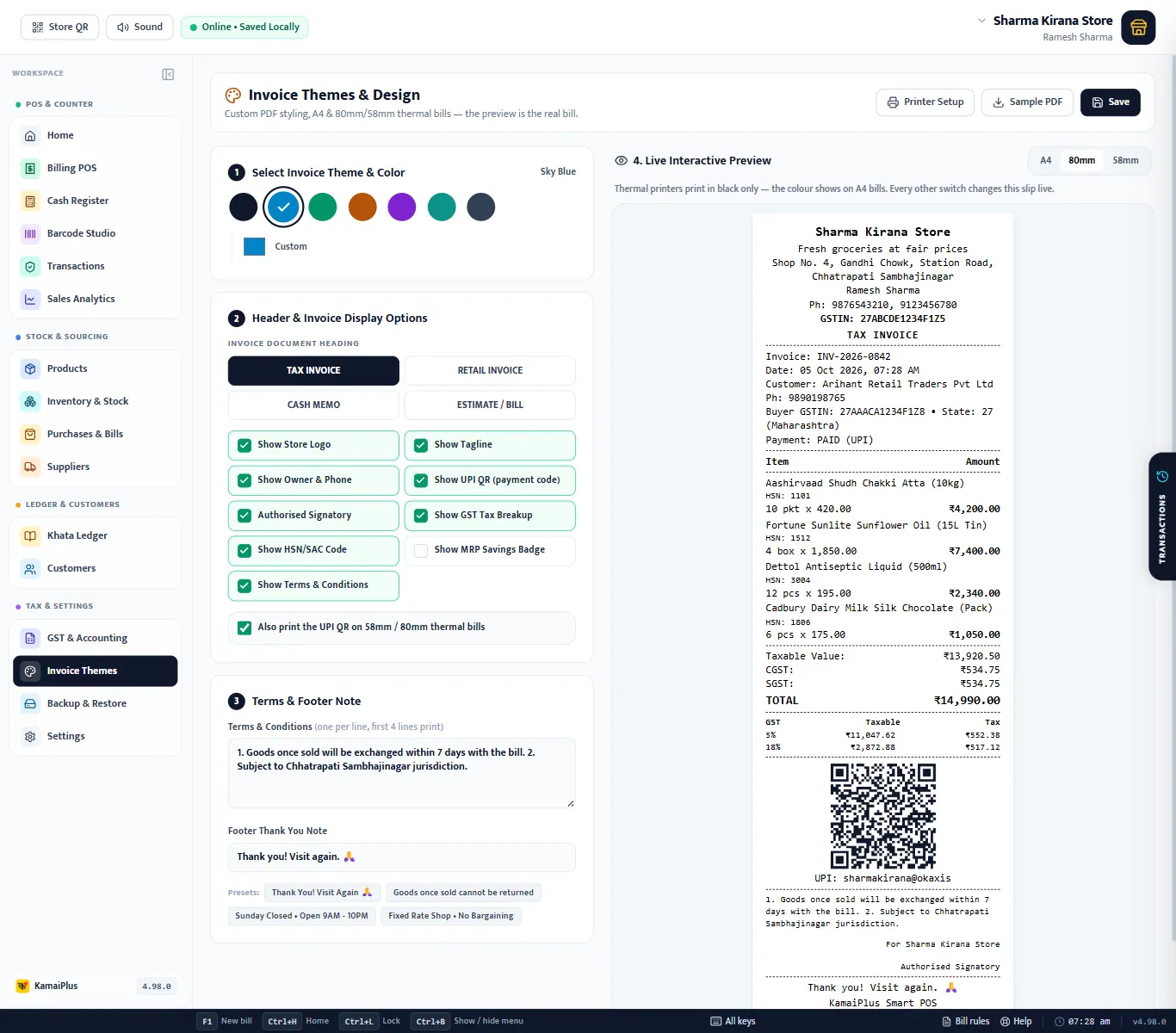Select the purple theme color
The width and height of the screenshot is (1176, 1033).
(x=402, y=207)
